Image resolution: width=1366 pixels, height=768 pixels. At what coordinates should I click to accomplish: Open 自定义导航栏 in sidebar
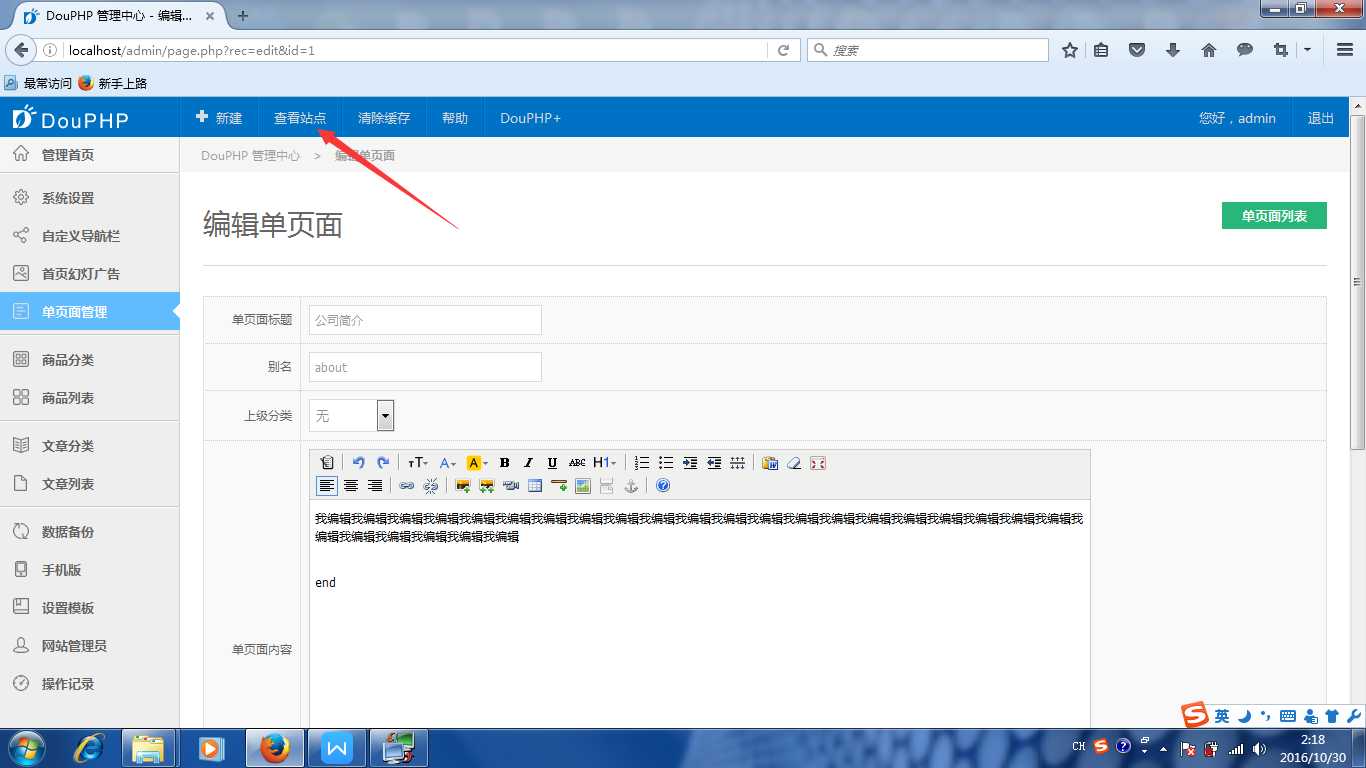pos(90,236)
